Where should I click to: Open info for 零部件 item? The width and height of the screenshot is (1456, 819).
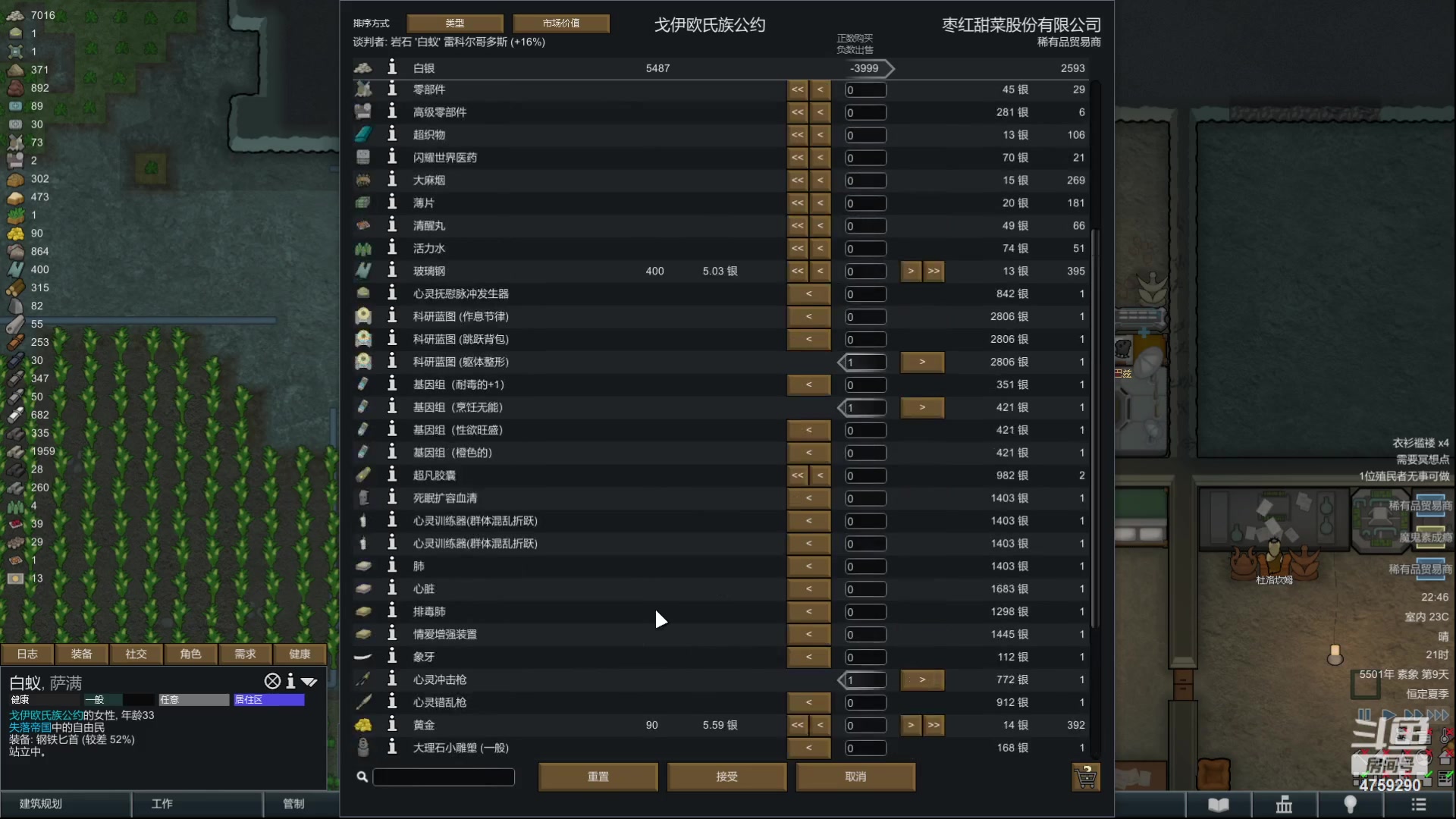392,89
